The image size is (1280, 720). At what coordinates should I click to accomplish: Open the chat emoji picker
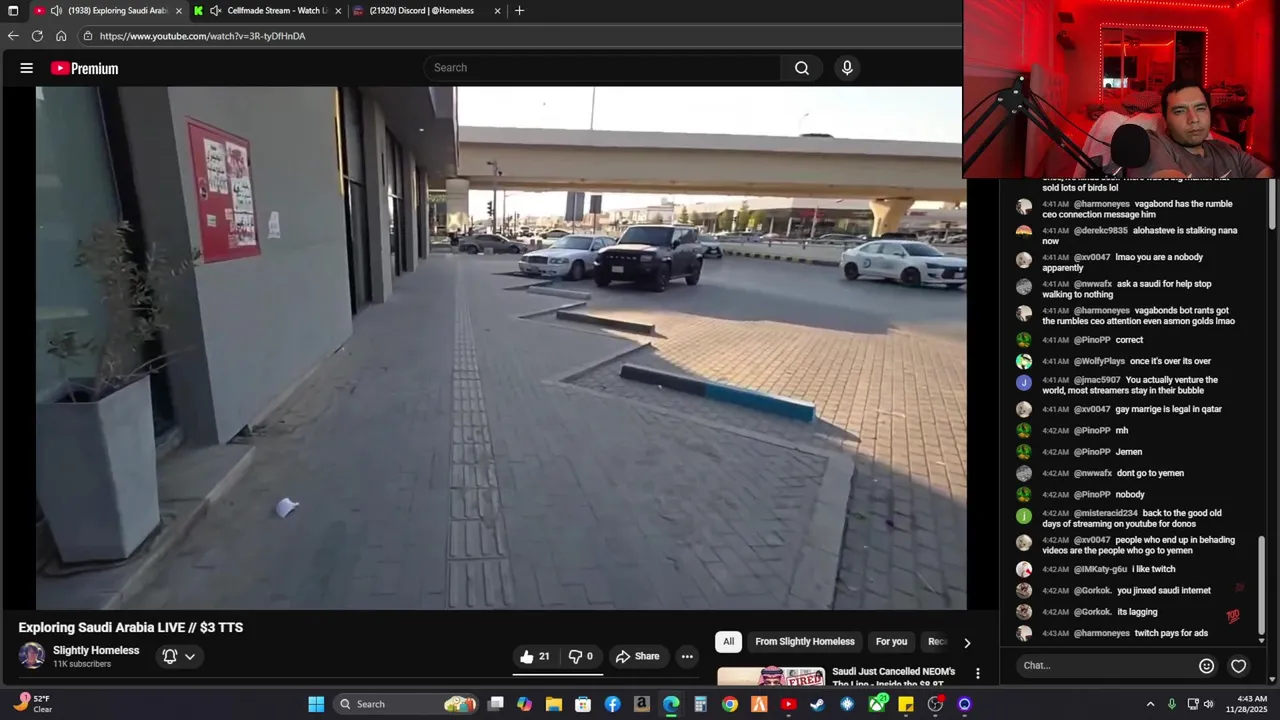tap(1206, 666)
